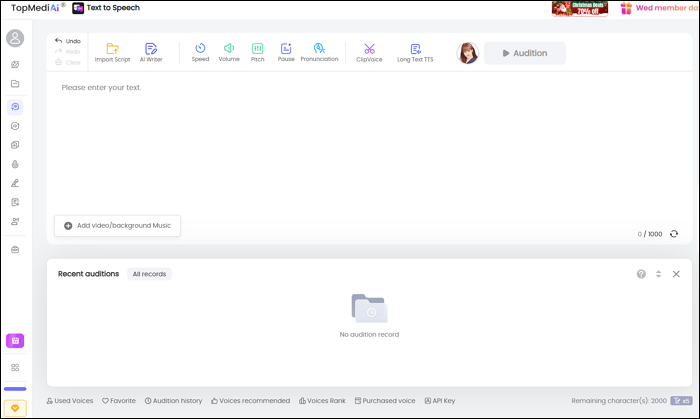Select the All records tab
The height and width of the screenshot is (419, 700).
tap(149, 274)
